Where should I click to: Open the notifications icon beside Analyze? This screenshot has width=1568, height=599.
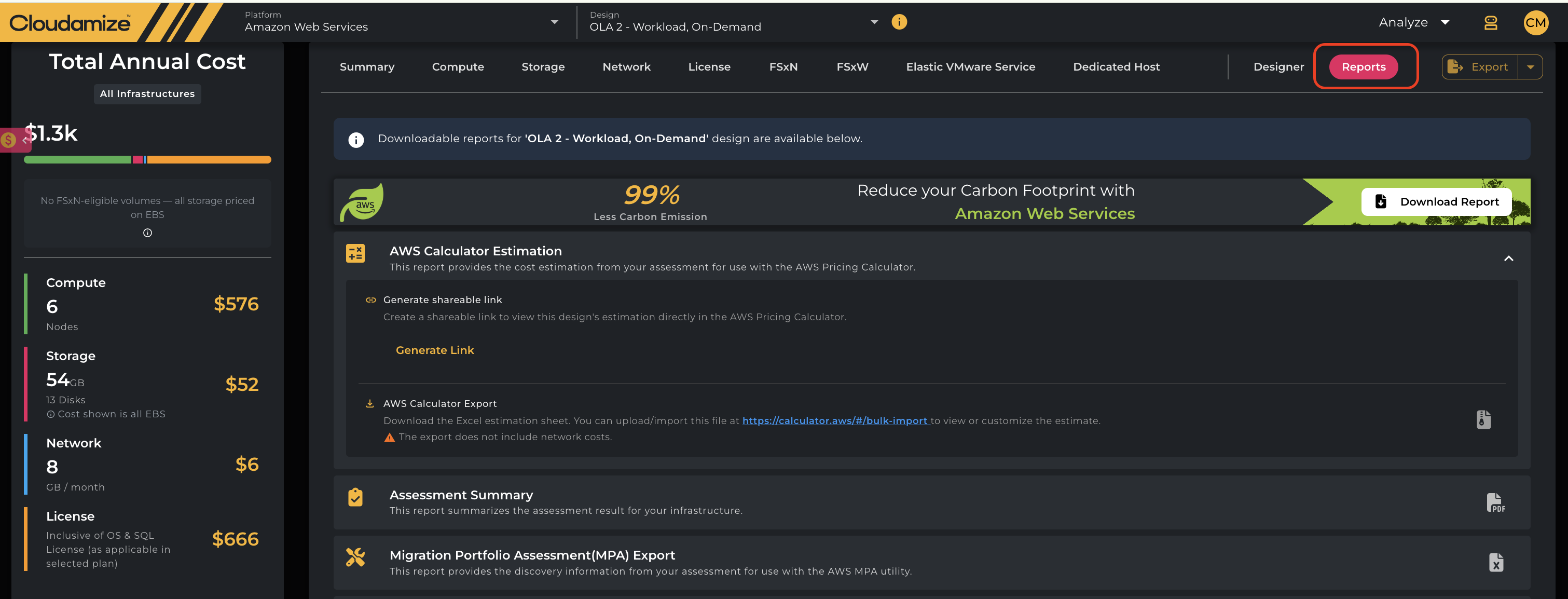pos(1490,23)
